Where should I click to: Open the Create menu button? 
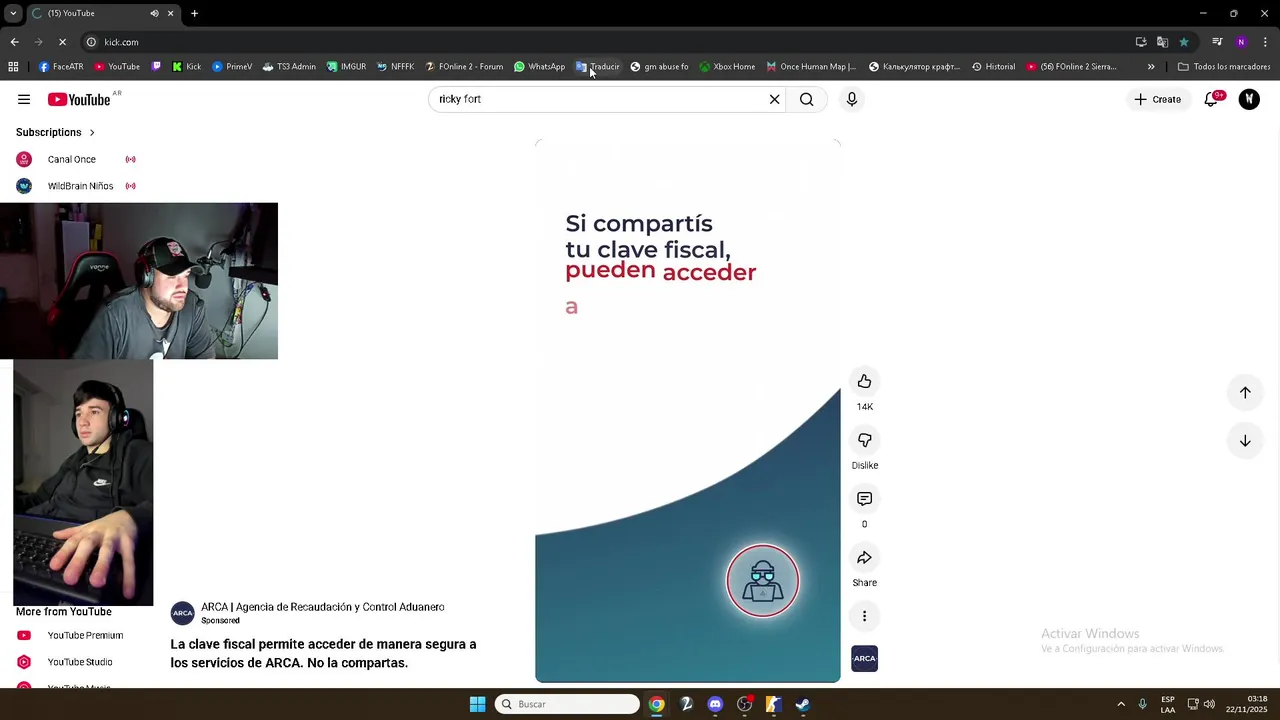point(1158,99)
